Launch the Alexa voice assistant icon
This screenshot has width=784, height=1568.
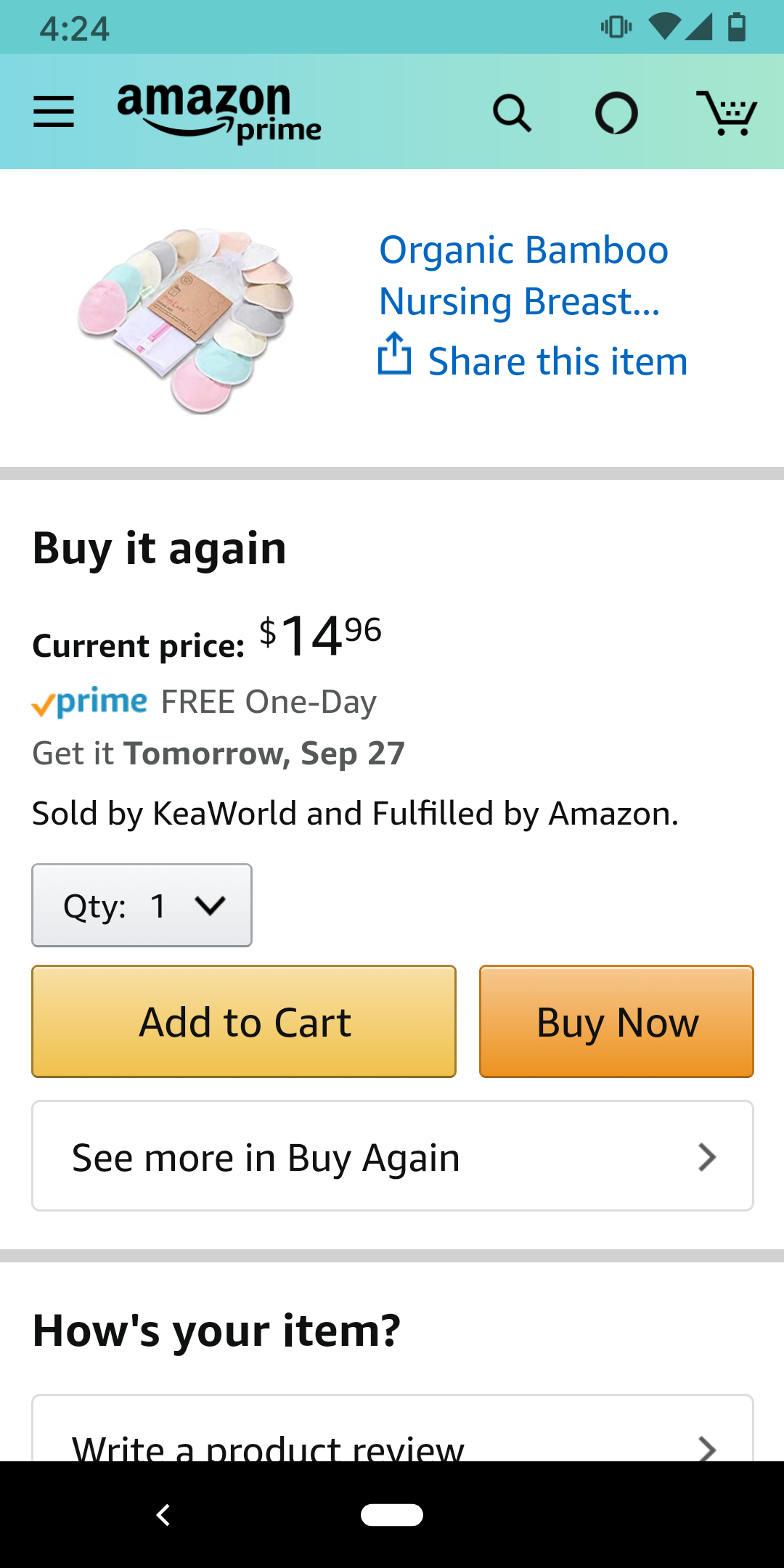616,113
